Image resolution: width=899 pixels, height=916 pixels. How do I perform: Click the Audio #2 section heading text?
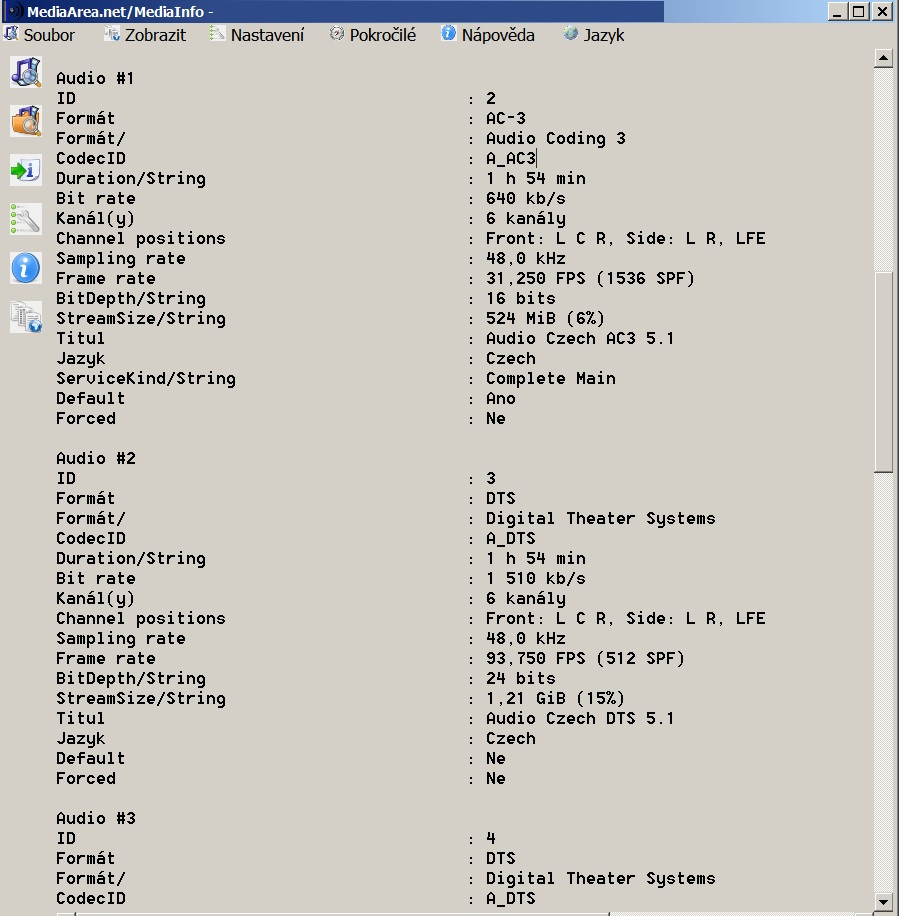[x=96, y=458]
